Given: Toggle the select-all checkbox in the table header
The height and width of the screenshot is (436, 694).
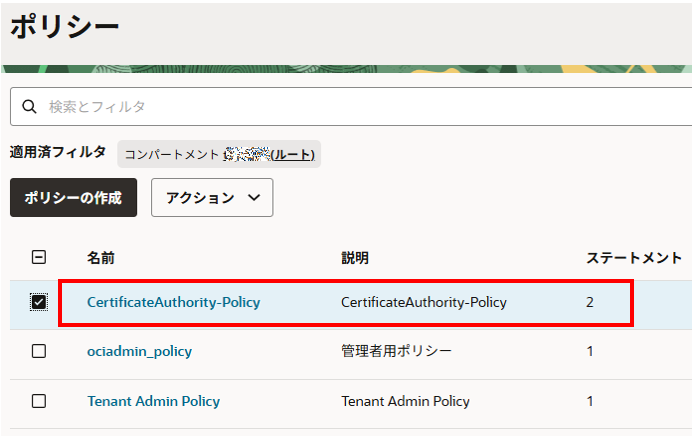Looking at the screenshot, I should (x=39, y=257).
